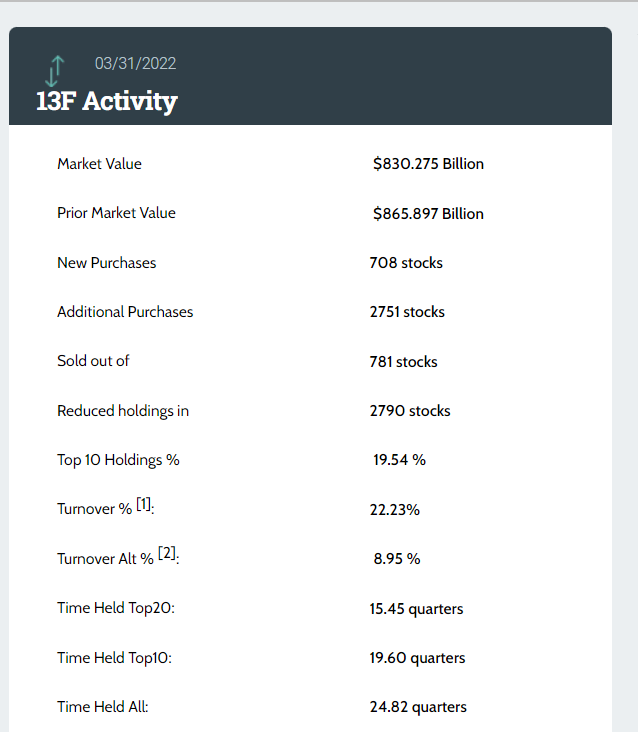638x732 pixels.
Task: Click the 24.82 quarters value
Action: click(418, 707)
